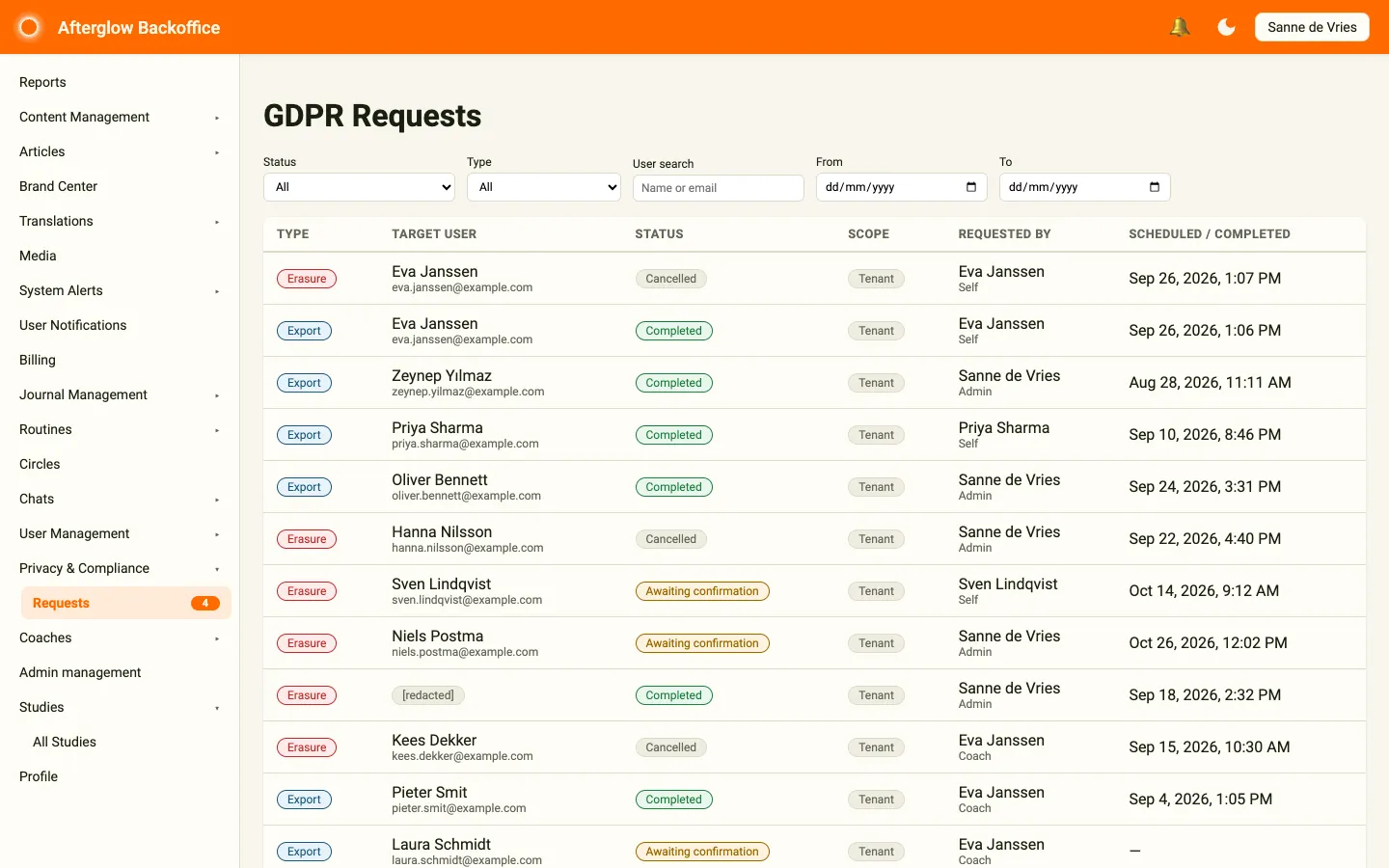The width and height of the screenshot is (1389, 868).
Task: Click date Oct 14, 2026, 9:12 AM
Action: (1204, 591)
